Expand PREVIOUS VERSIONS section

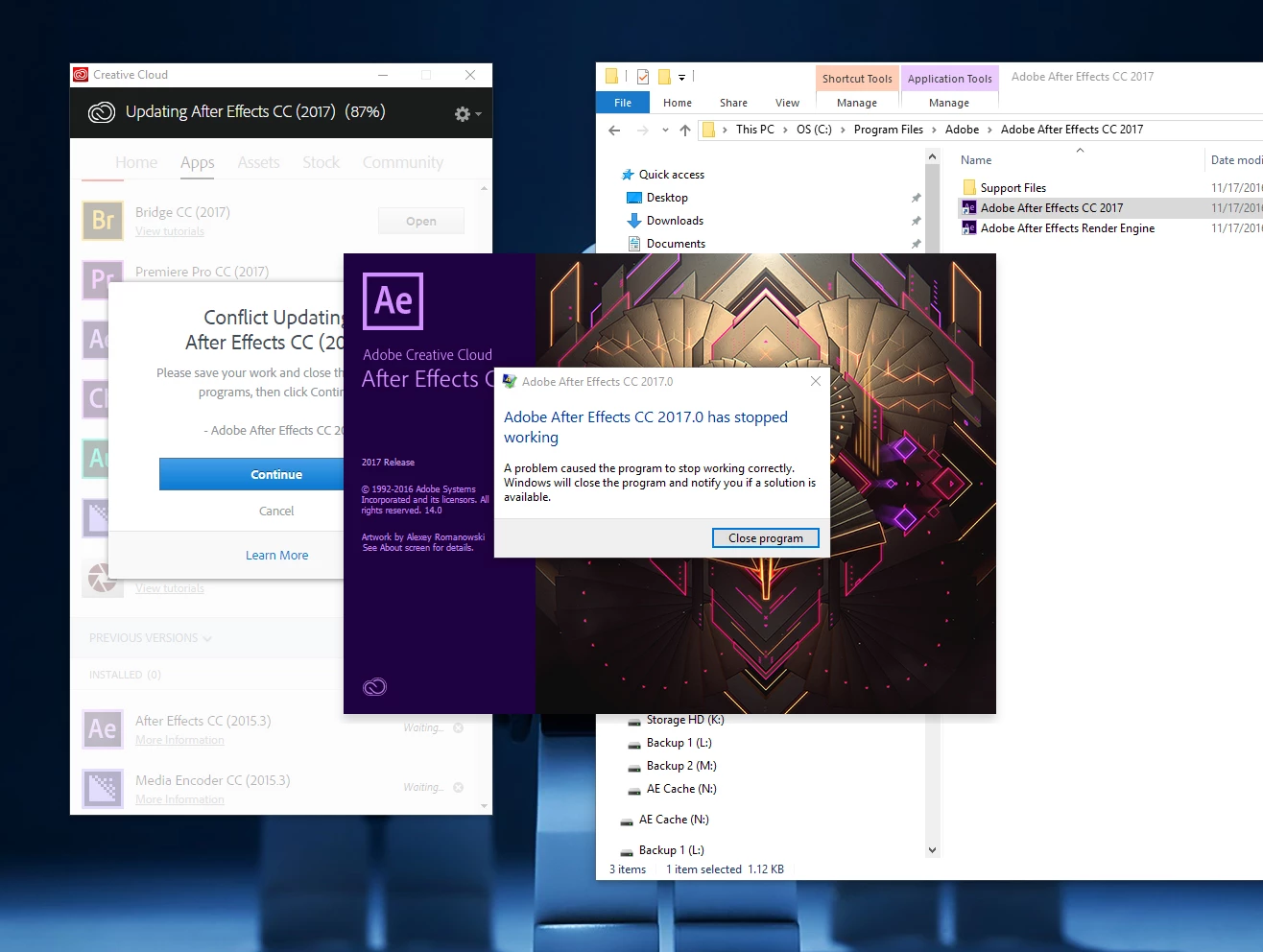point(151,638)
